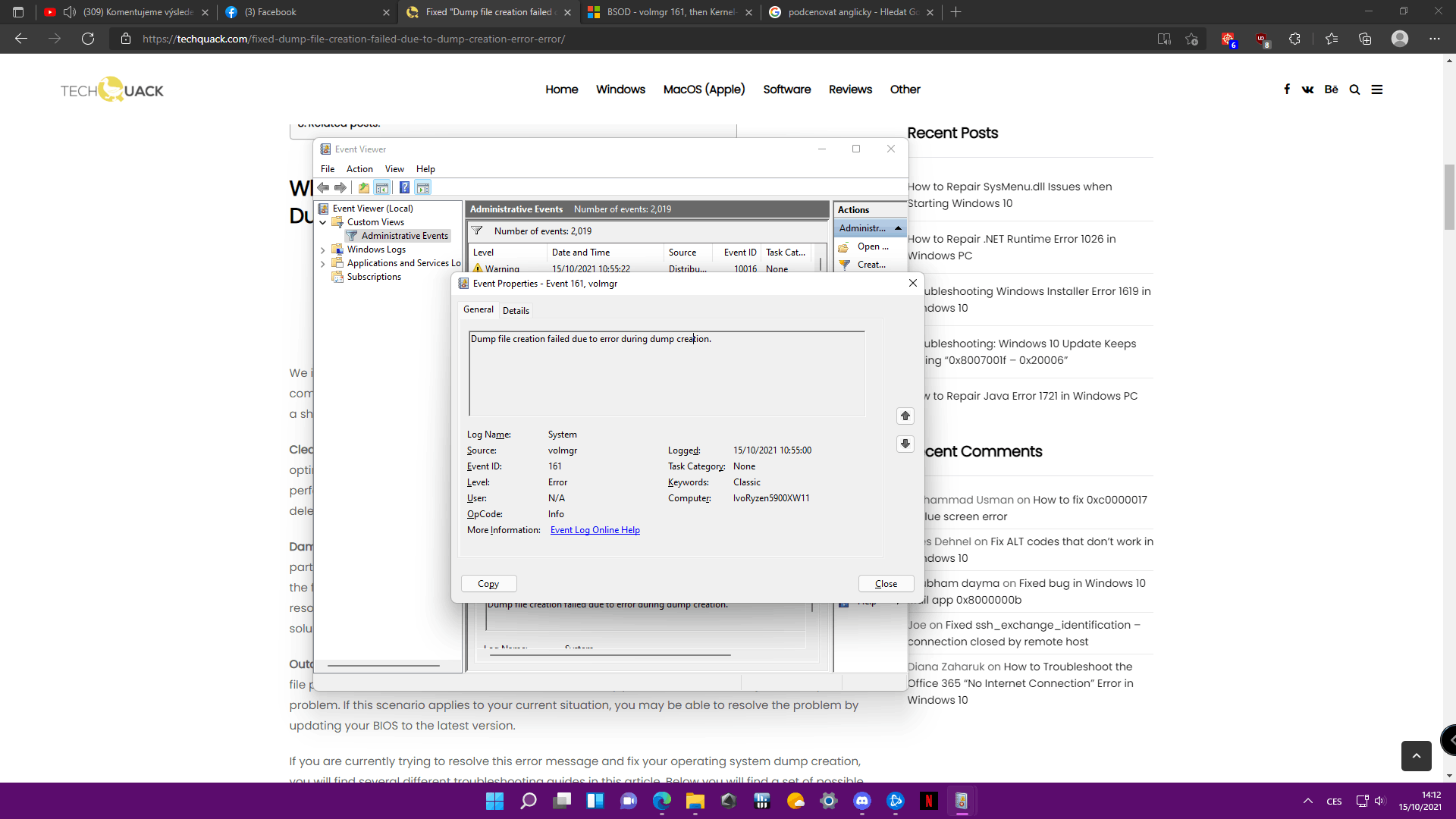This screenshot has width=1456, height=819.
Task: Open TechQuack Behance social icon
Action: (1331, 89)
